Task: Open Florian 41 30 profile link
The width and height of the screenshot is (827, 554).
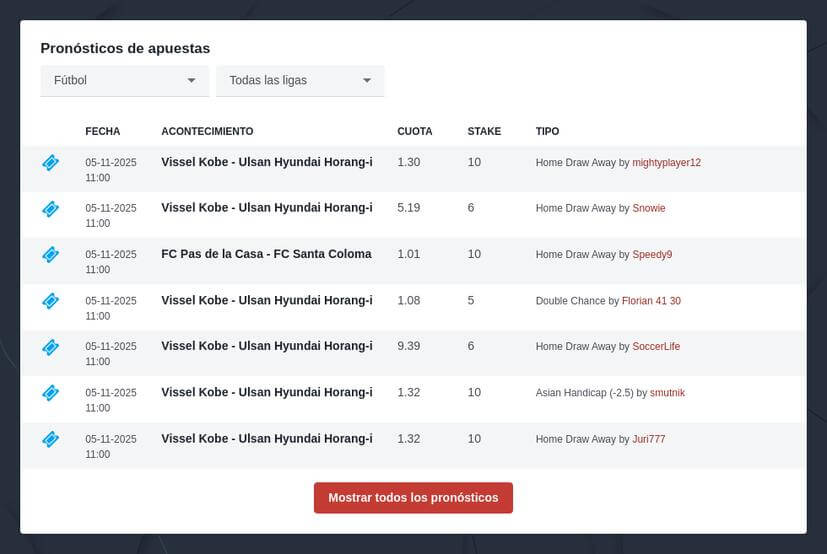Action: (x=651, y=301)
